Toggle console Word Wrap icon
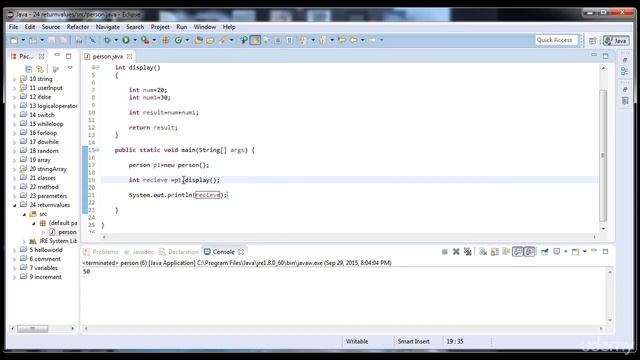The height and width of the screenshot is (360, 640). click(x=506, y=252)
